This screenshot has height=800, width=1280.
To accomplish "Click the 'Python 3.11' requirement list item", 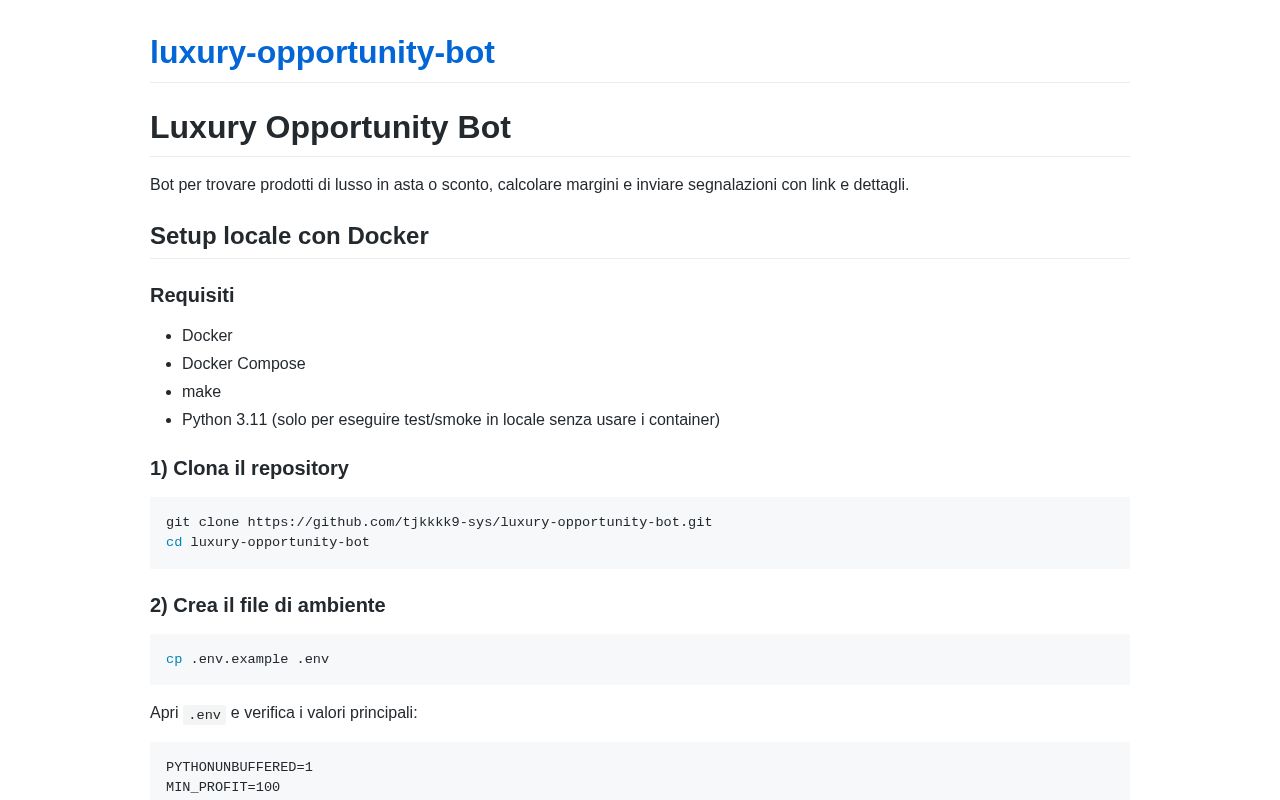I will pos(451,420).
